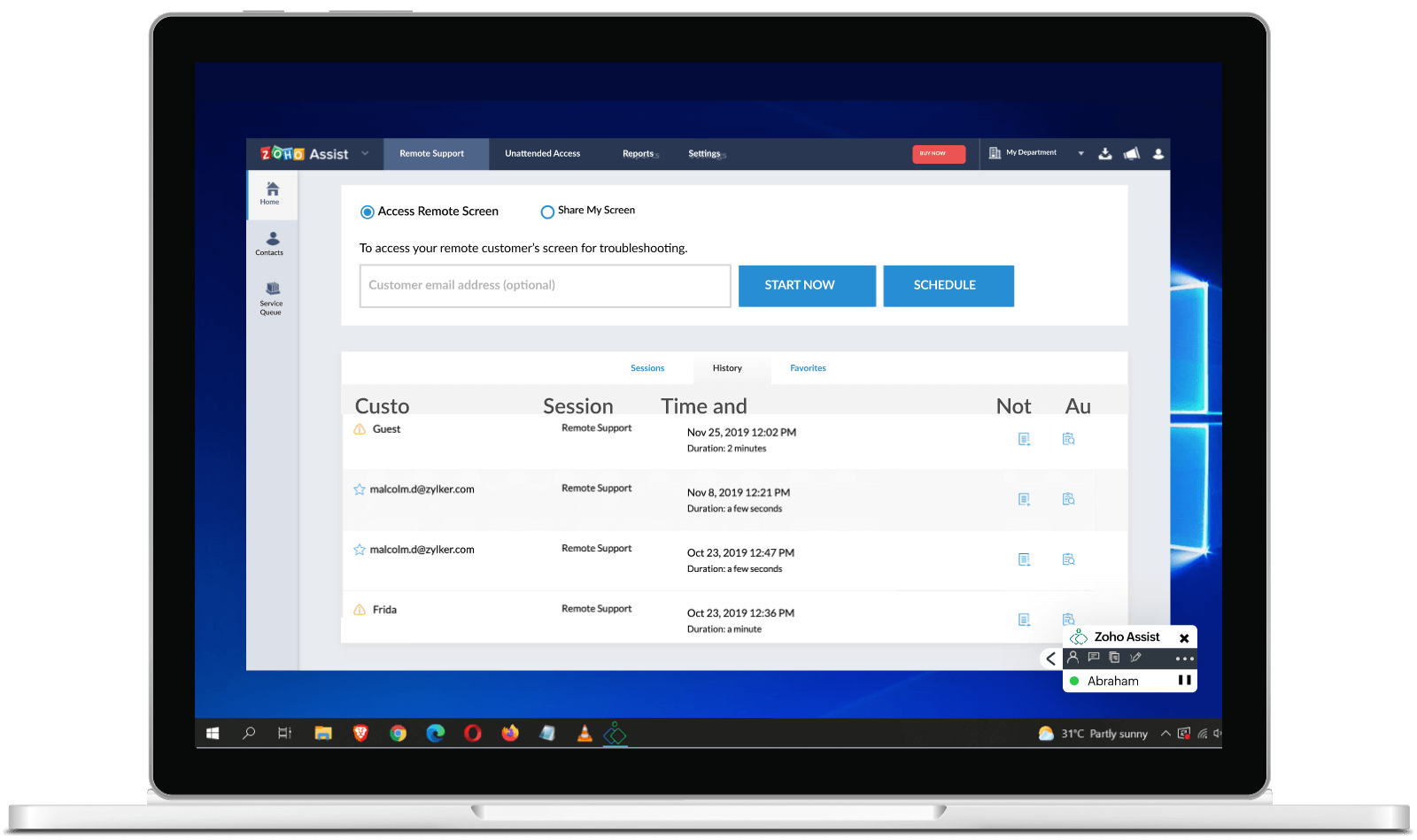Screen dimensions: 1417x840
Task: Expand the Zoho Assist logo dropdown
Action: tap(365, 153)
